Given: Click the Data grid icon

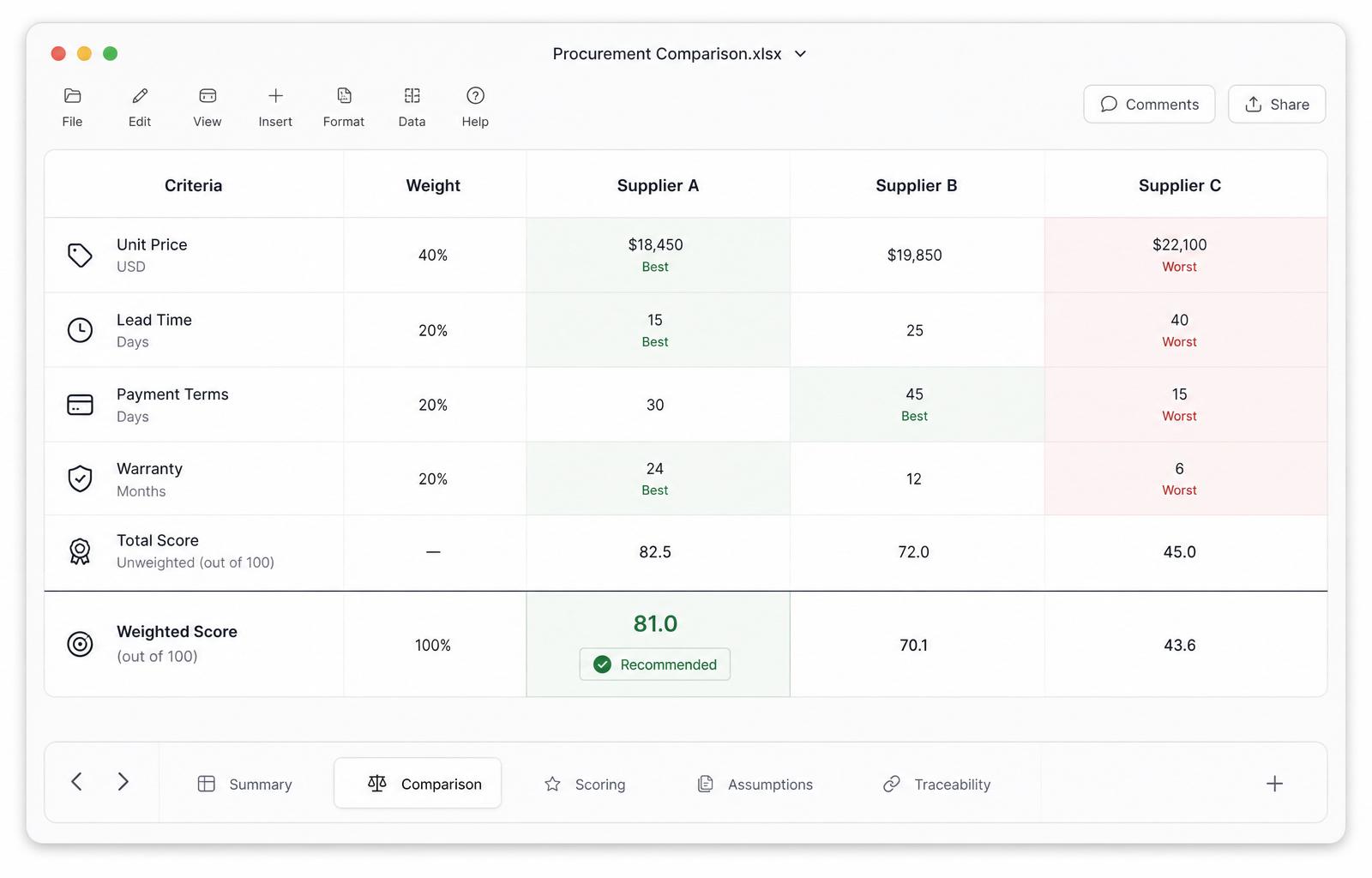Looking at the screenshot, I should (x=412, y=95).
